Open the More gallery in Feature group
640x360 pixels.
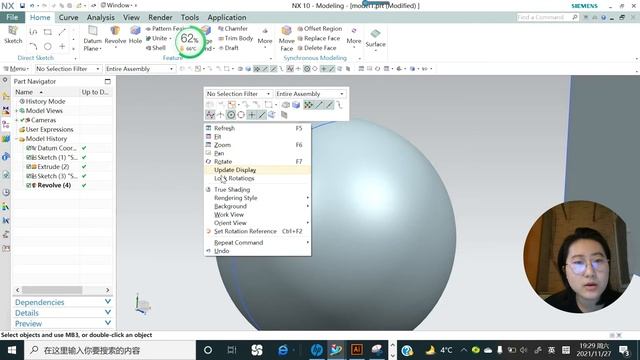[264, 38]
